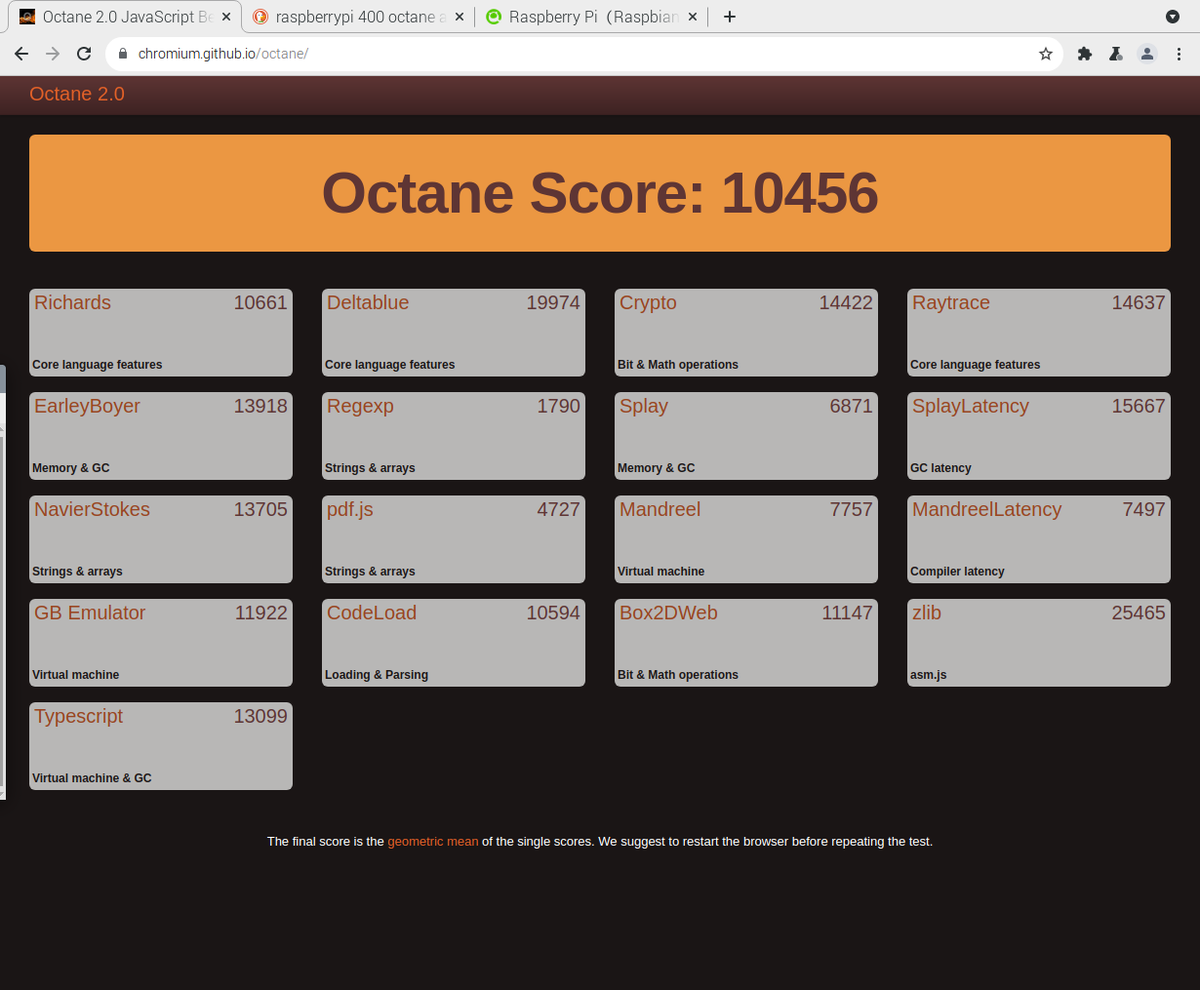The width and height of the screenshot is (1200, 990).
Task: Open the Richards benchmark link
Action: tap(72, 302)
